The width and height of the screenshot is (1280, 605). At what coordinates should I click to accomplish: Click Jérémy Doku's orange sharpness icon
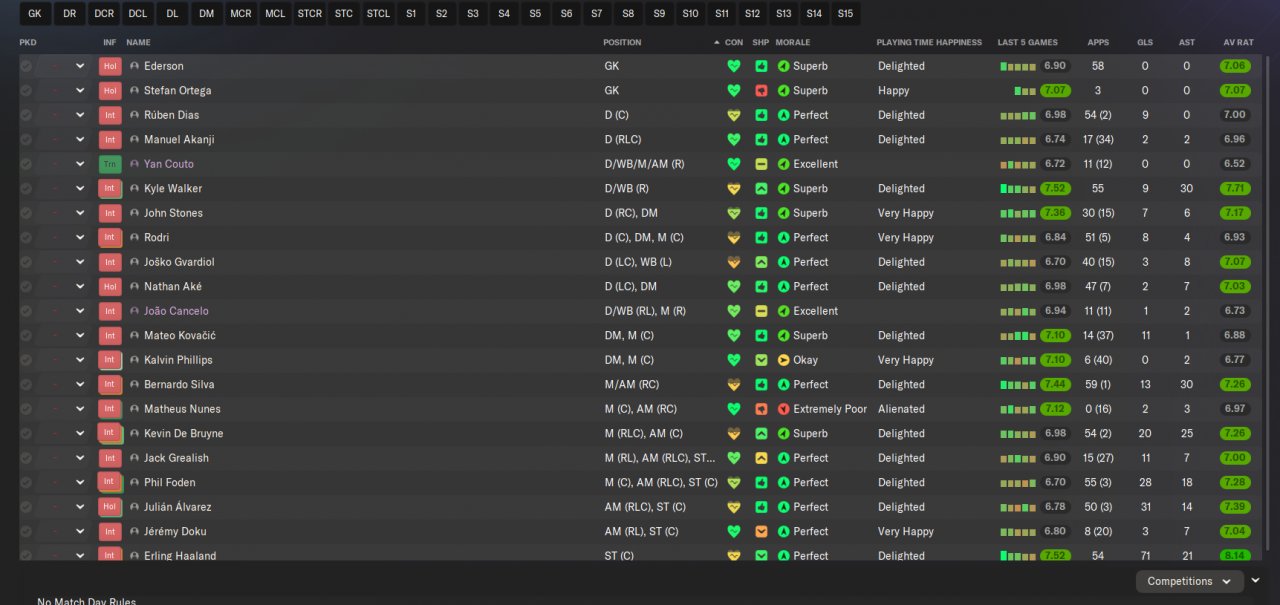click(761, 532)
